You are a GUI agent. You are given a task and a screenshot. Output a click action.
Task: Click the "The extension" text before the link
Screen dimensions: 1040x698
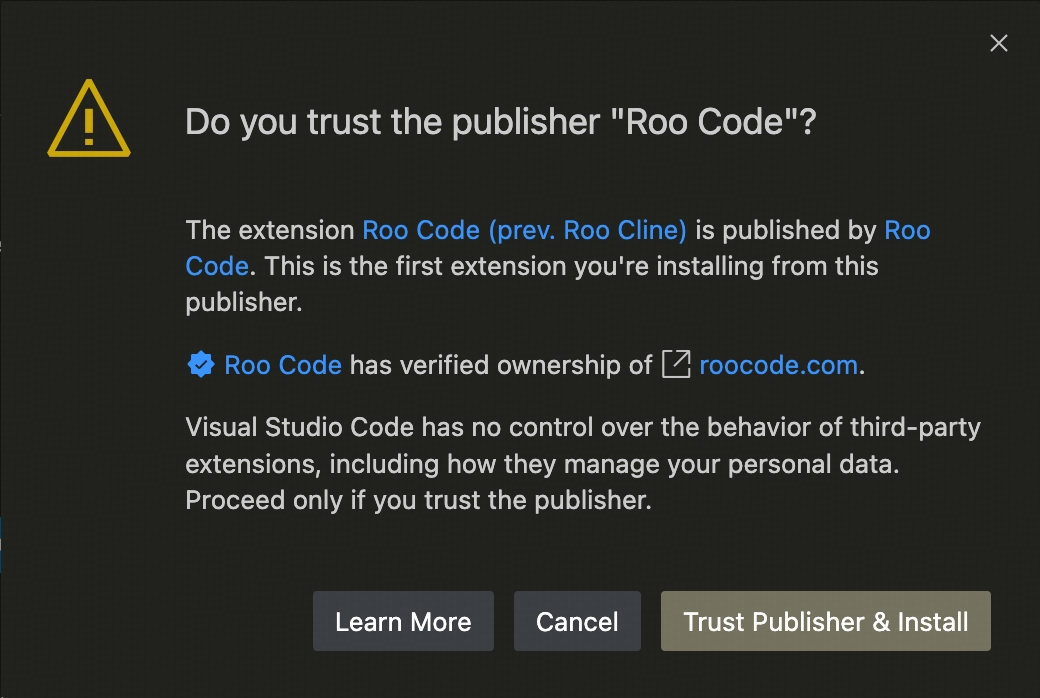(x=270, y=230)
